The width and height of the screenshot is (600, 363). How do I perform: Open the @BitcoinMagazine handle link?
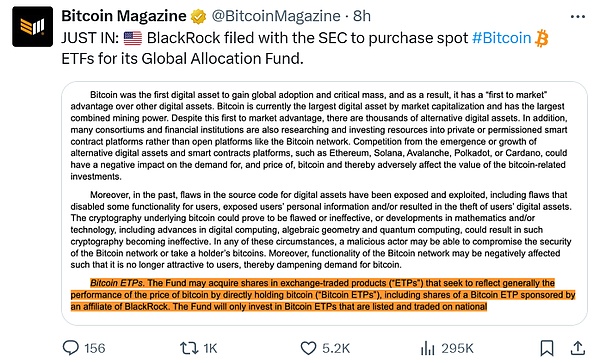coord(276,16)
